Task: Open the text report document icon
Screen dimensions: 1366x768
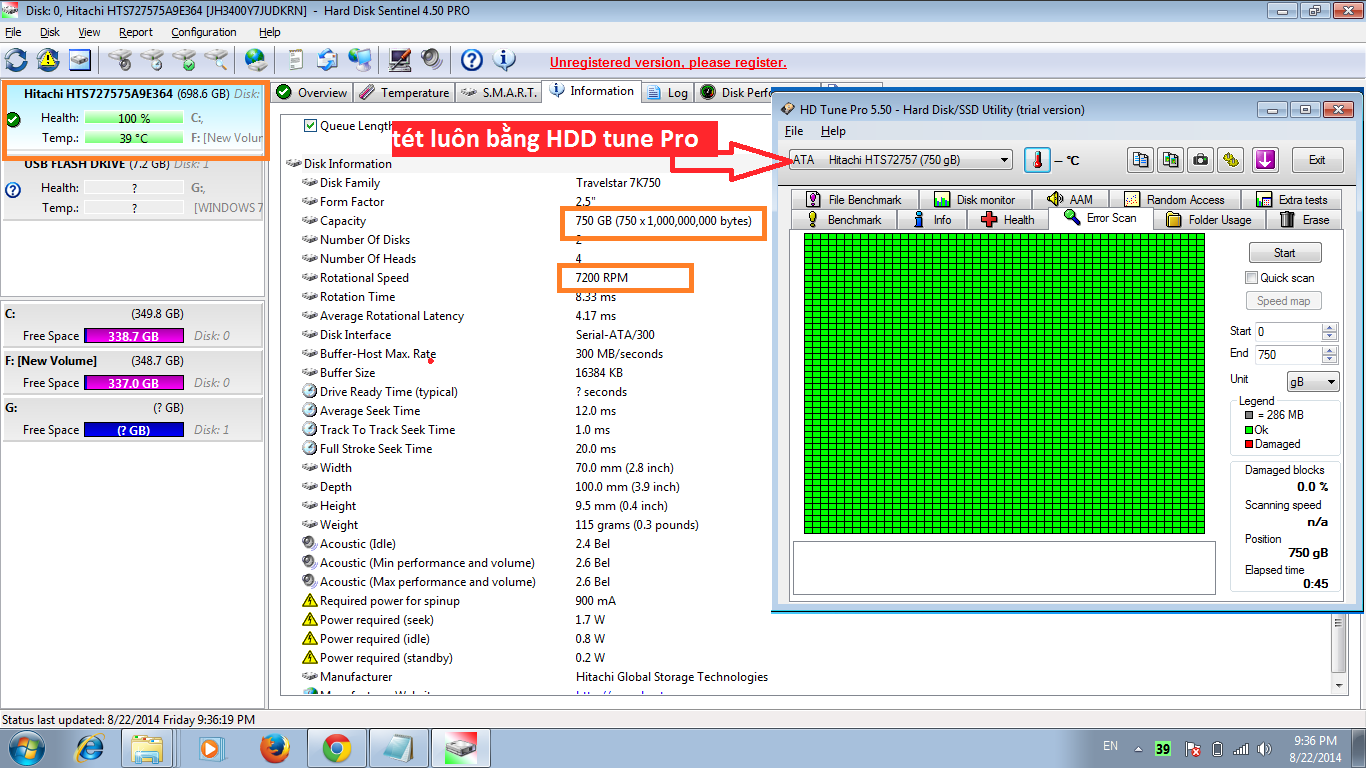Action: pos(296,60)
